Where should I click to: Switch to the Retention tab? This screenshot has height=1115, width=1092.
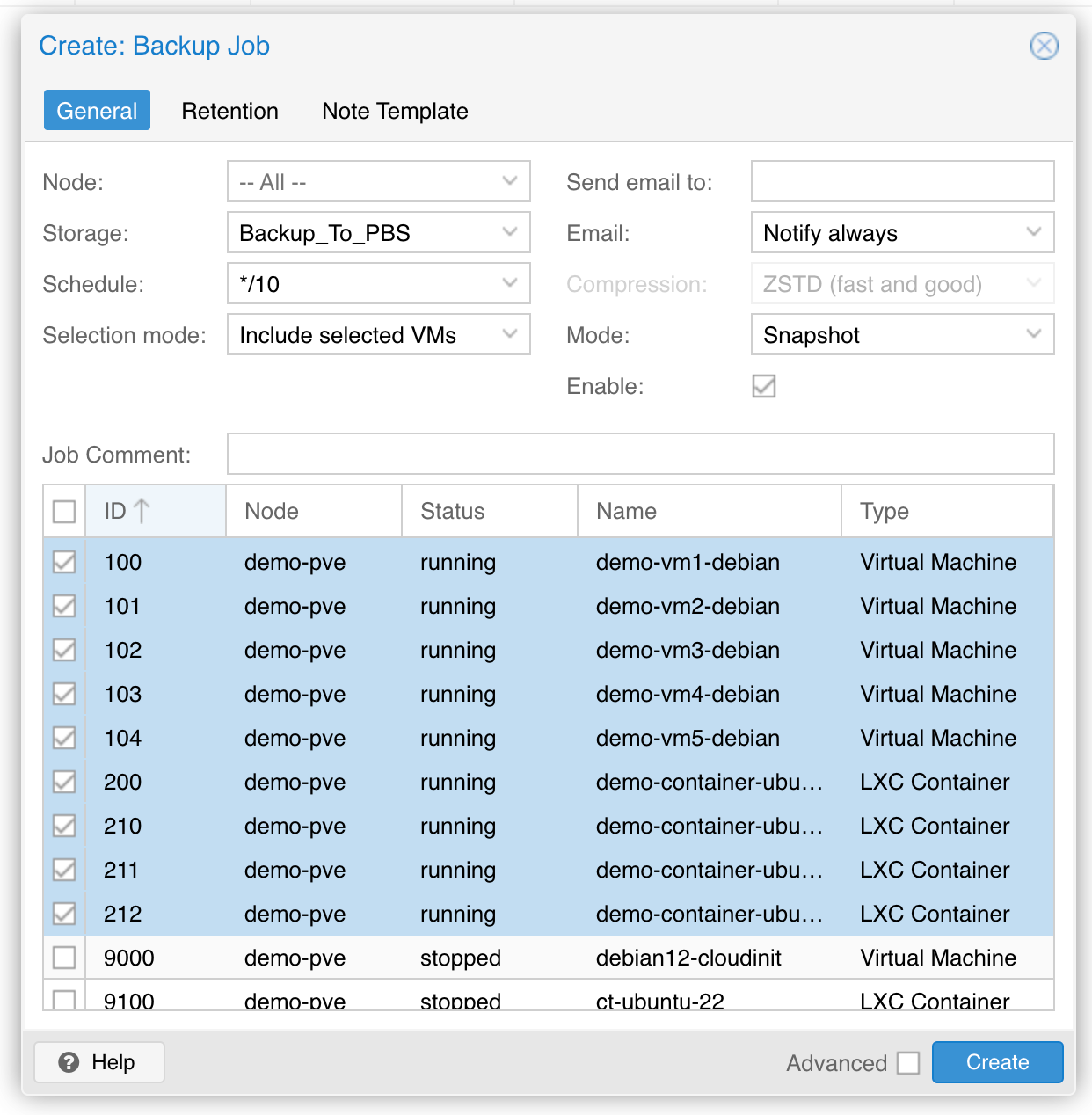(229, 111)
